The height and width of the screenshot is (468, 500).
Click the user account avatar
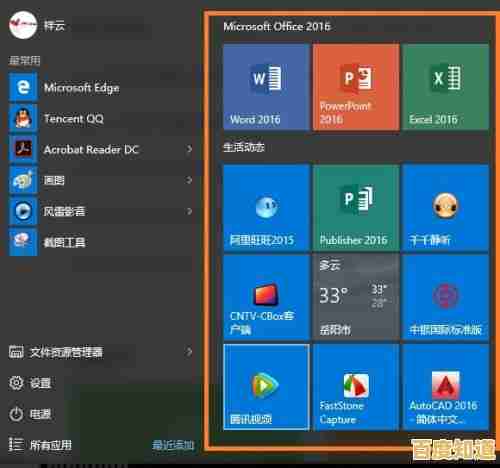point(23,25)
